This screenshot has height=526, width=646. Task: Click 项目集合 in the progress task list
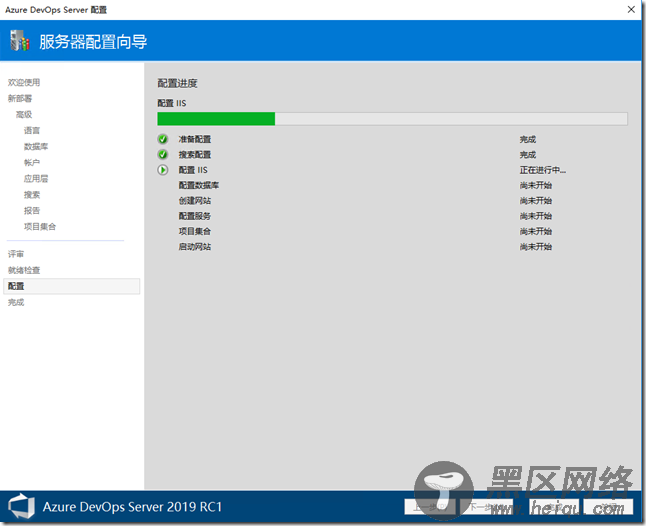[194, 231]
